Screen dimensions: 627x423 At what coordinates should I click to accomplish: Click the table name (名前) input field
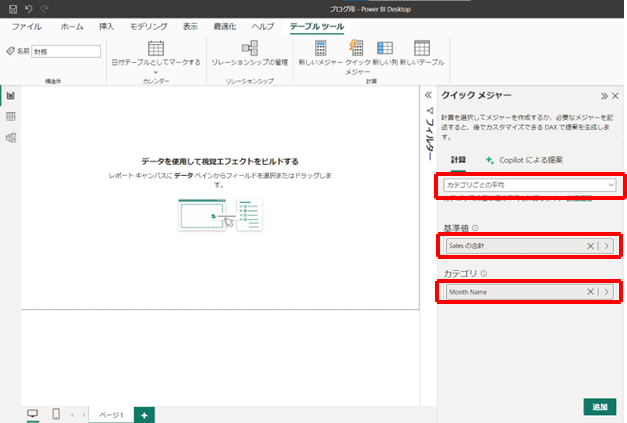coord(66,51)
